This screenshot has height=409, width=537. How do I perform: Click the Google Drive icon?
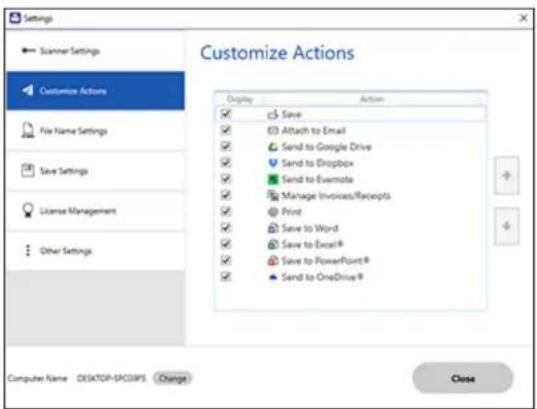273,147
